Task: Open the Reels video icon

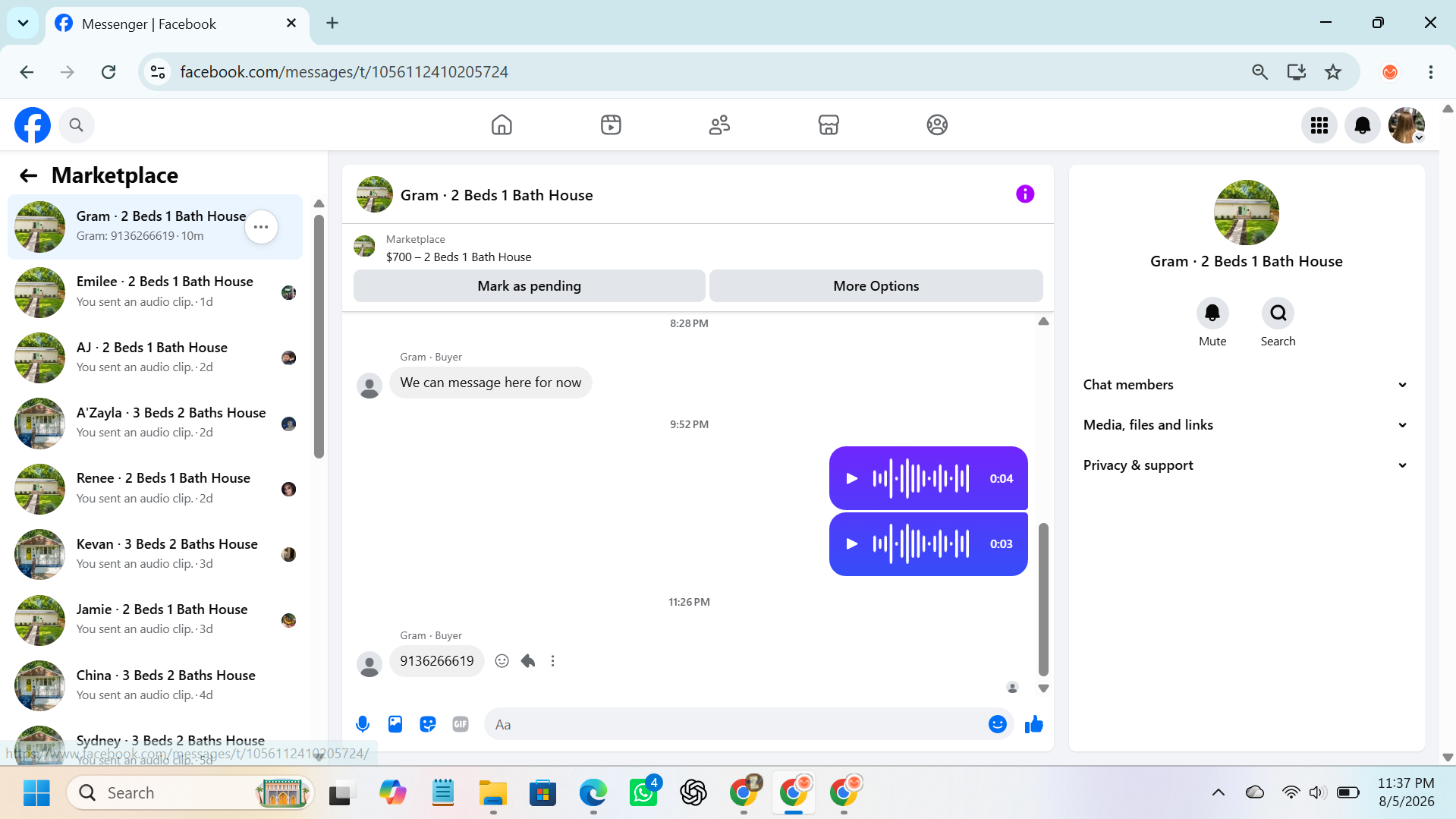Action: (611, 124)
